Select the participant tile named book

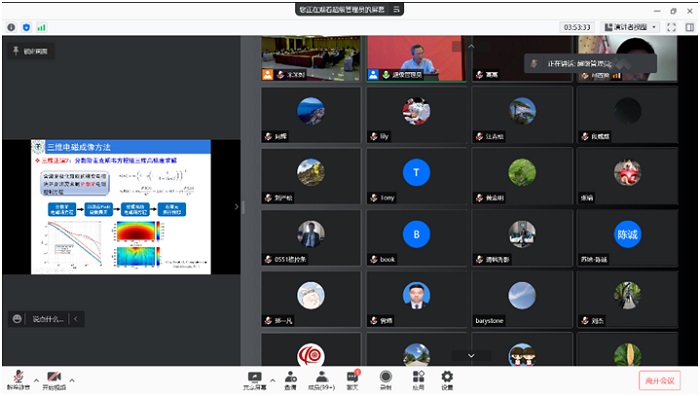click(x=416, y=238)
